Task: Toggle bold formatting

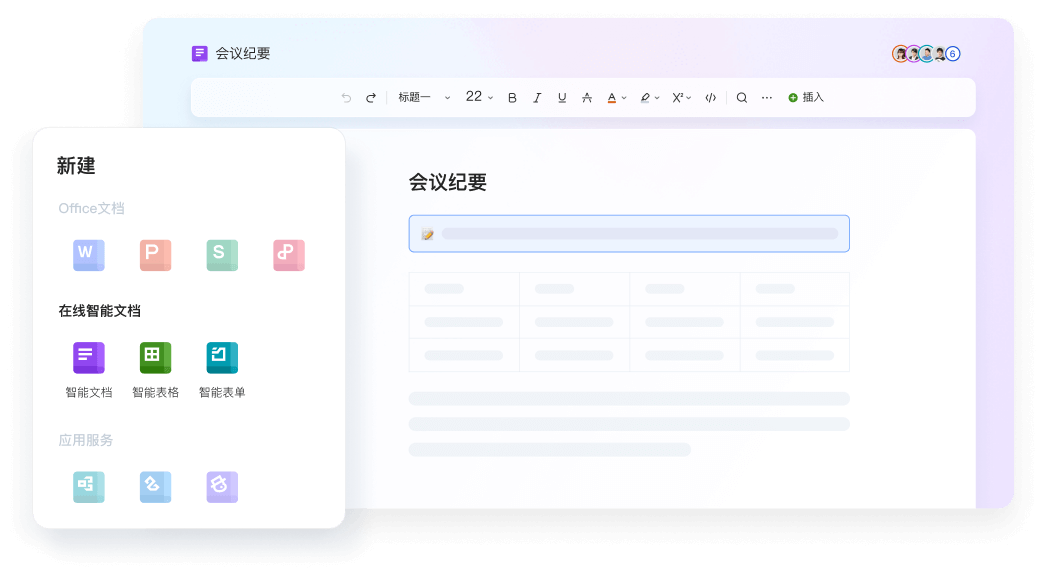Action: click(512, 98)
